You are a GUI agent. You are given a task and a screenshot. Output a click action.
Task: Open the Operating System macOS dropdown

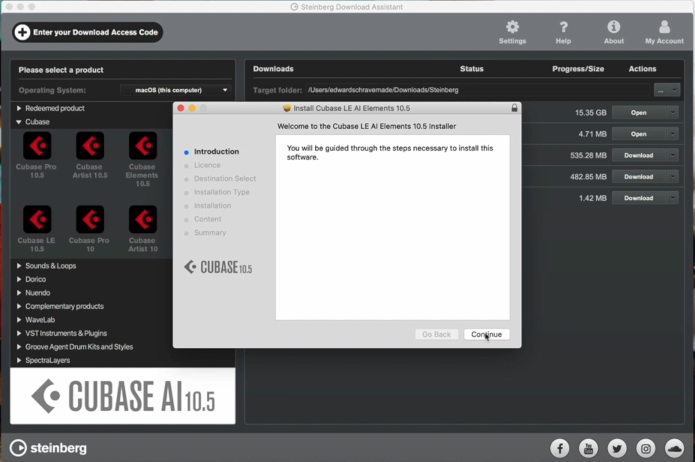(x=176, y=90)
